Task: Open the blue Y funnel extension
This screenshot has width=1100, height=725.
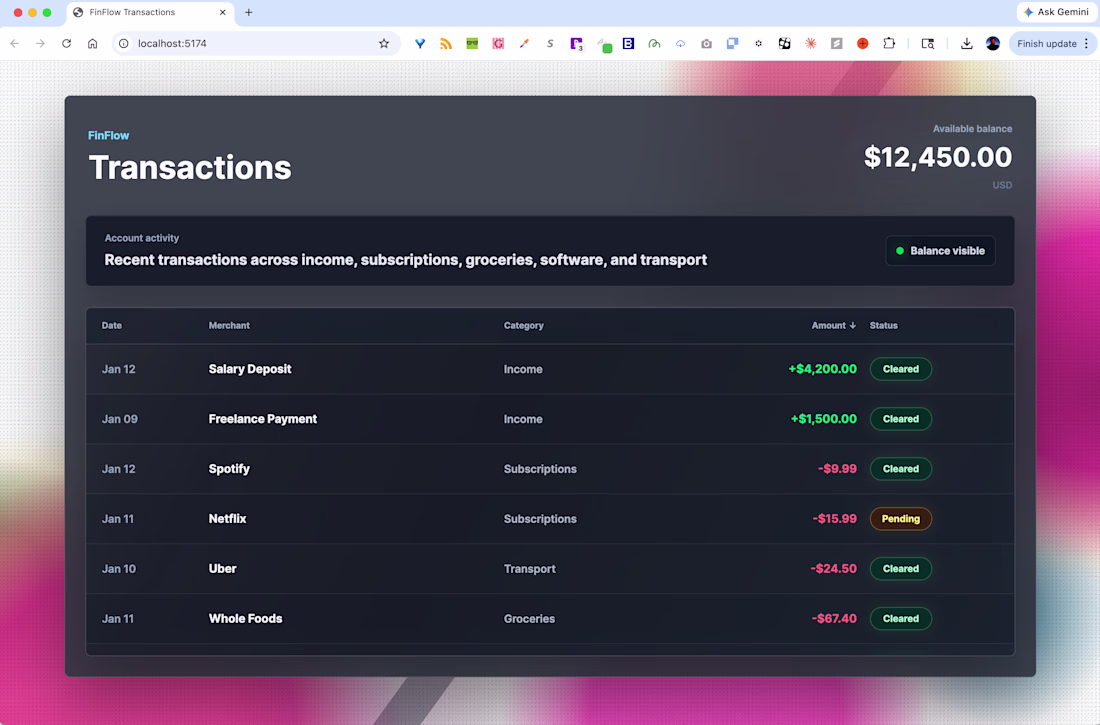Action: tap(420, 44)
